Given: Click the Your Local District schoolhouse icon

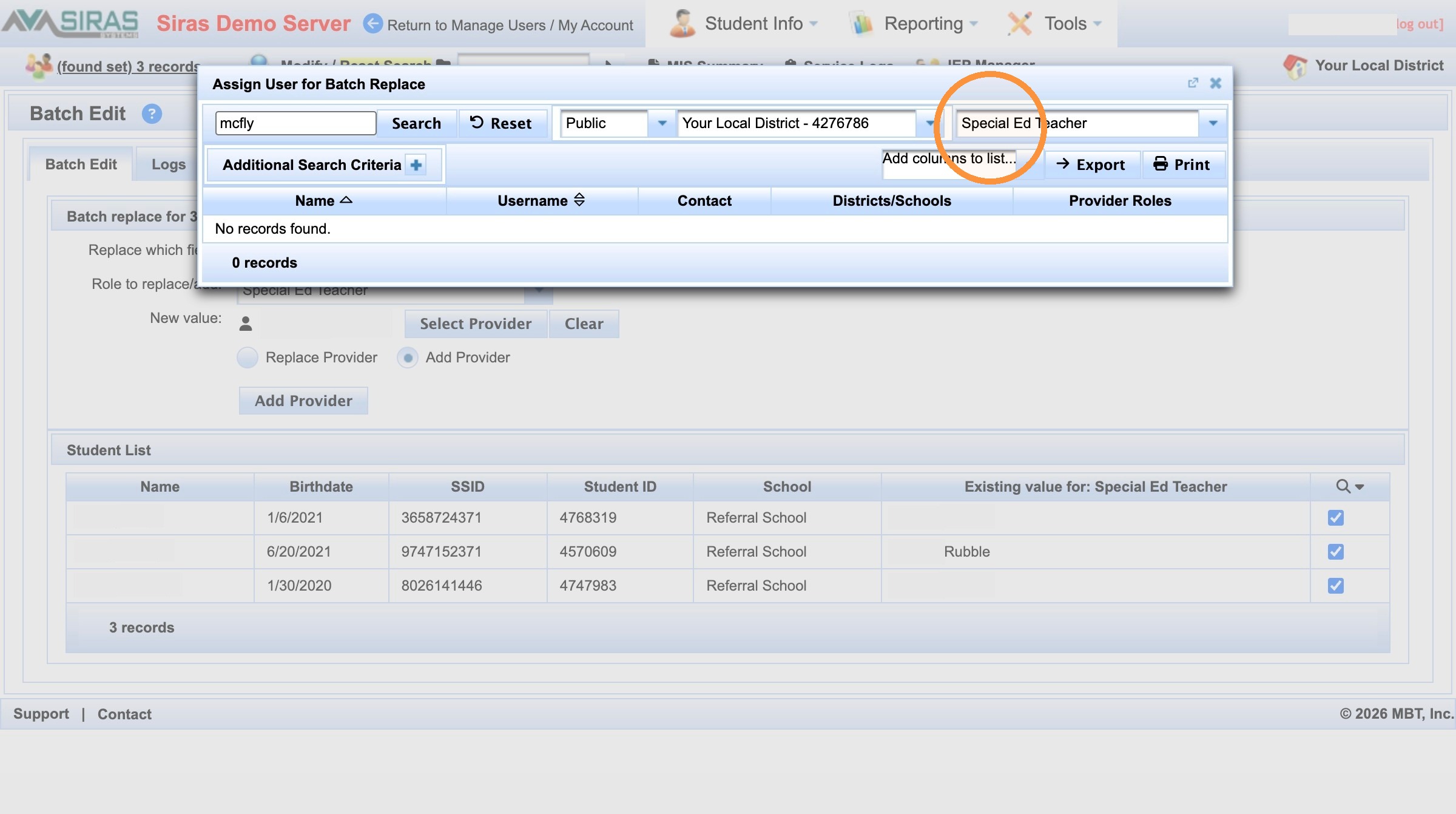Looking at the screenshot, I should click(x=1295, y=66).
